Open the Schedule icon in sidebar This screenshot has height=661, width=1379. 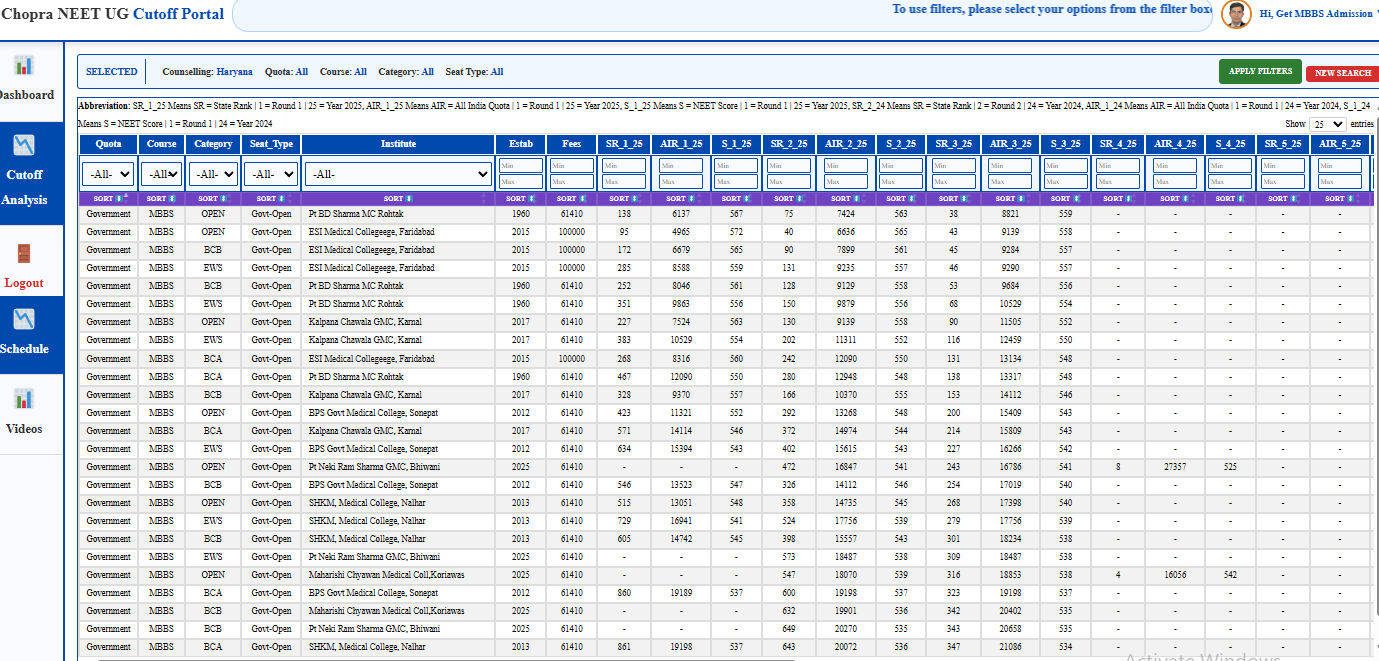pos(24,319)
